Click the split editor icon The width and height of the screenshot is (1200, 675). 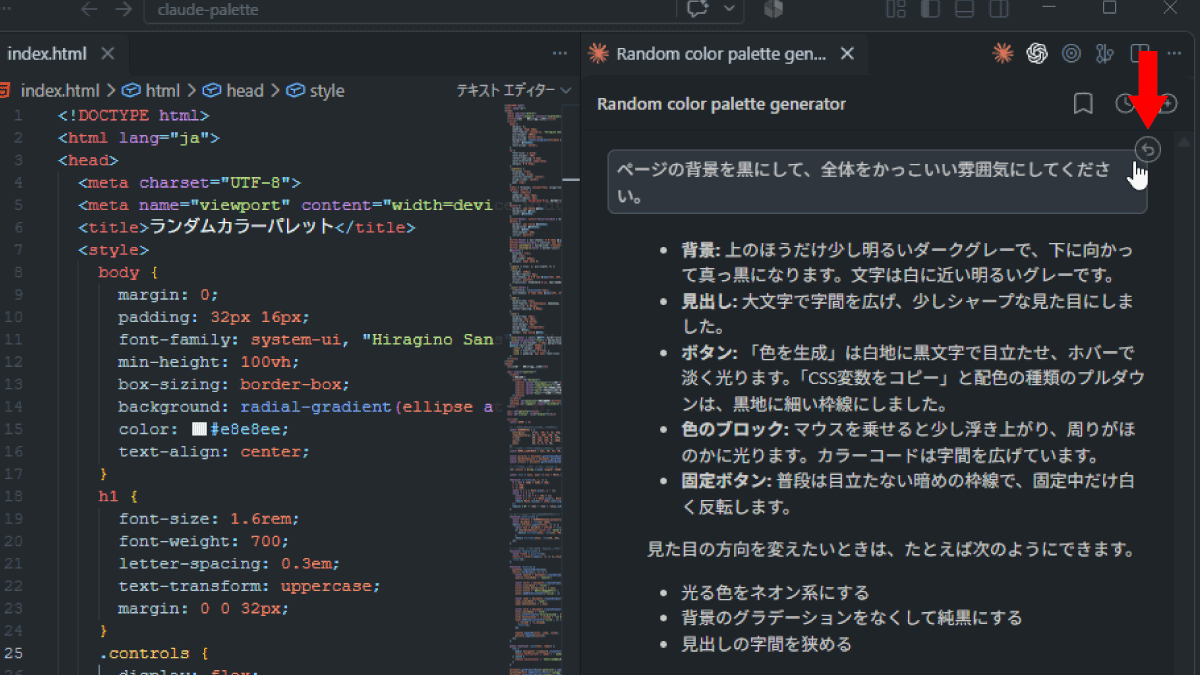1138,53
